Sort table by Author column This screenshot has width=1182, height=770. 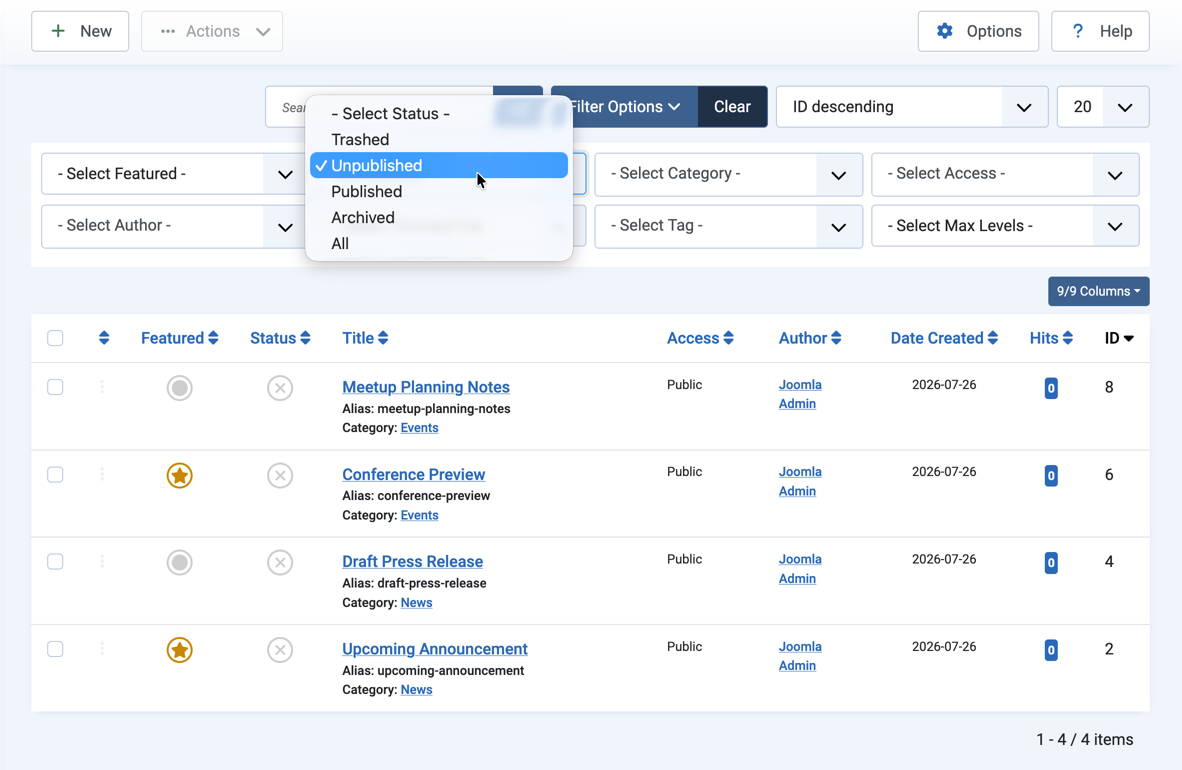pos(810,338)
